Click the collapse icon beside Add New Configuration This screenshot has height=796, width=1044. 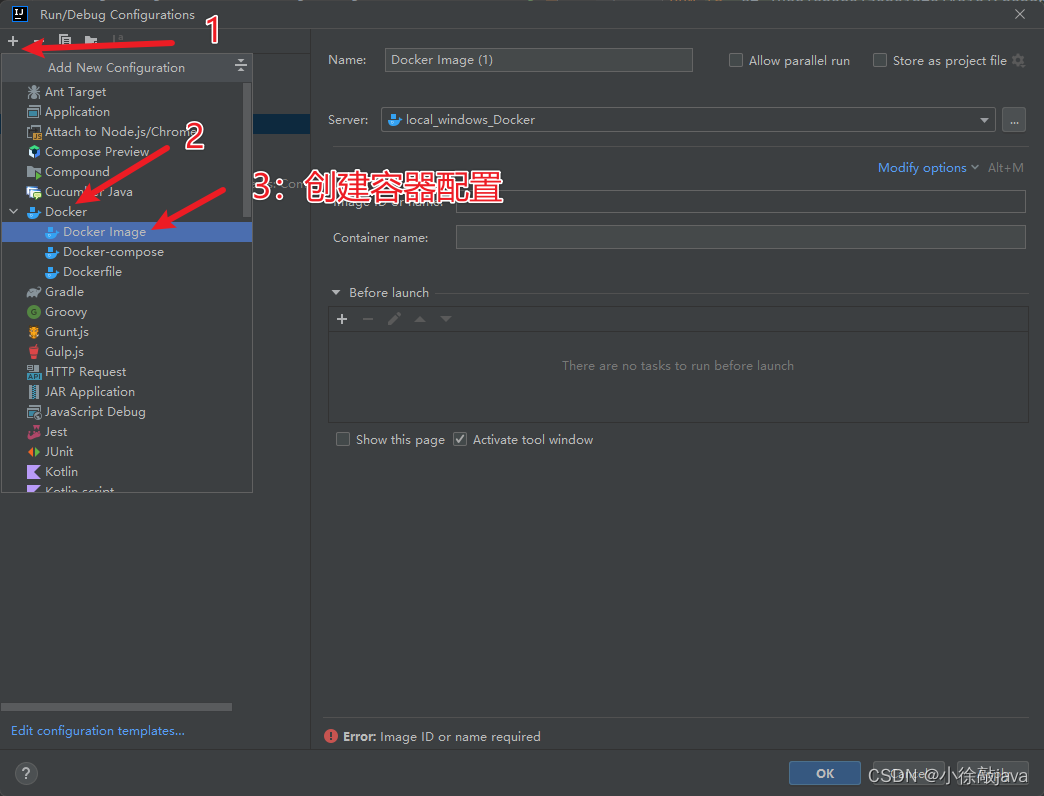coord(241,66)
